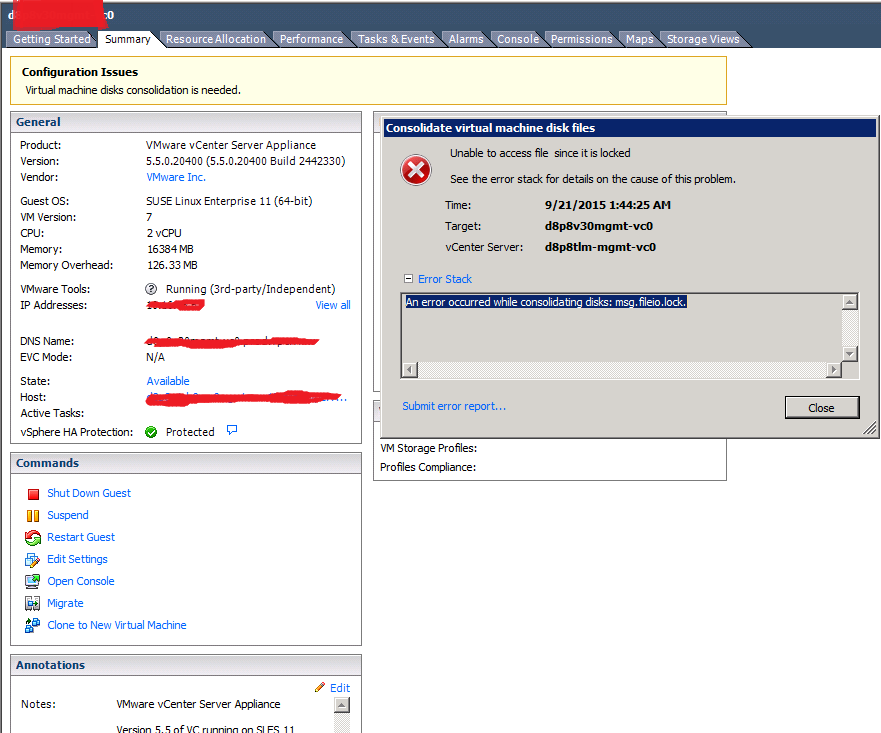Click the Suspend pause icon
Image resolution: width=881 pixels, height=733 pixels.
(x=31, y=515)
